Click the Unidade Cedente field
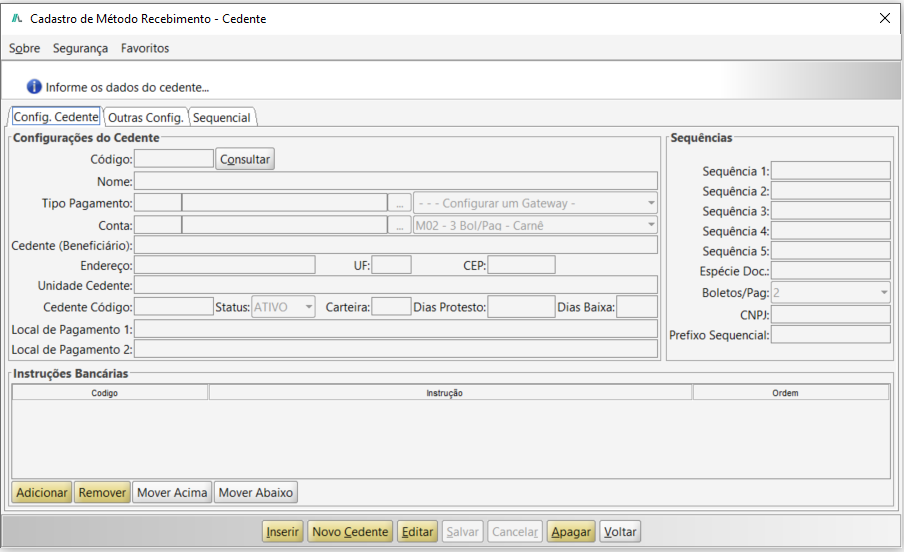 [x=396, y=285]
